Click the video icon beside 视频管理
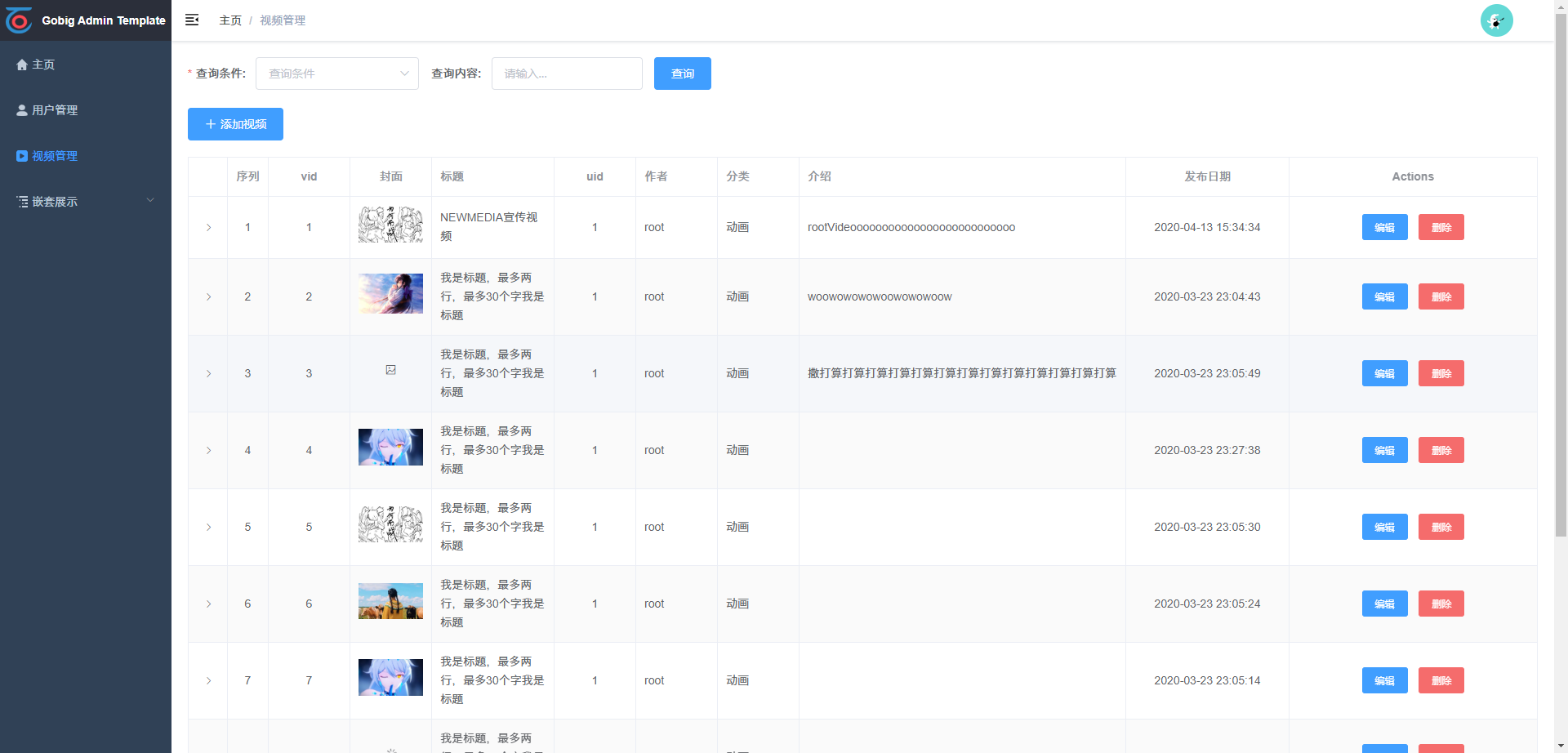The height and width of the screenshot is (753, 1568). coord(21,155)
